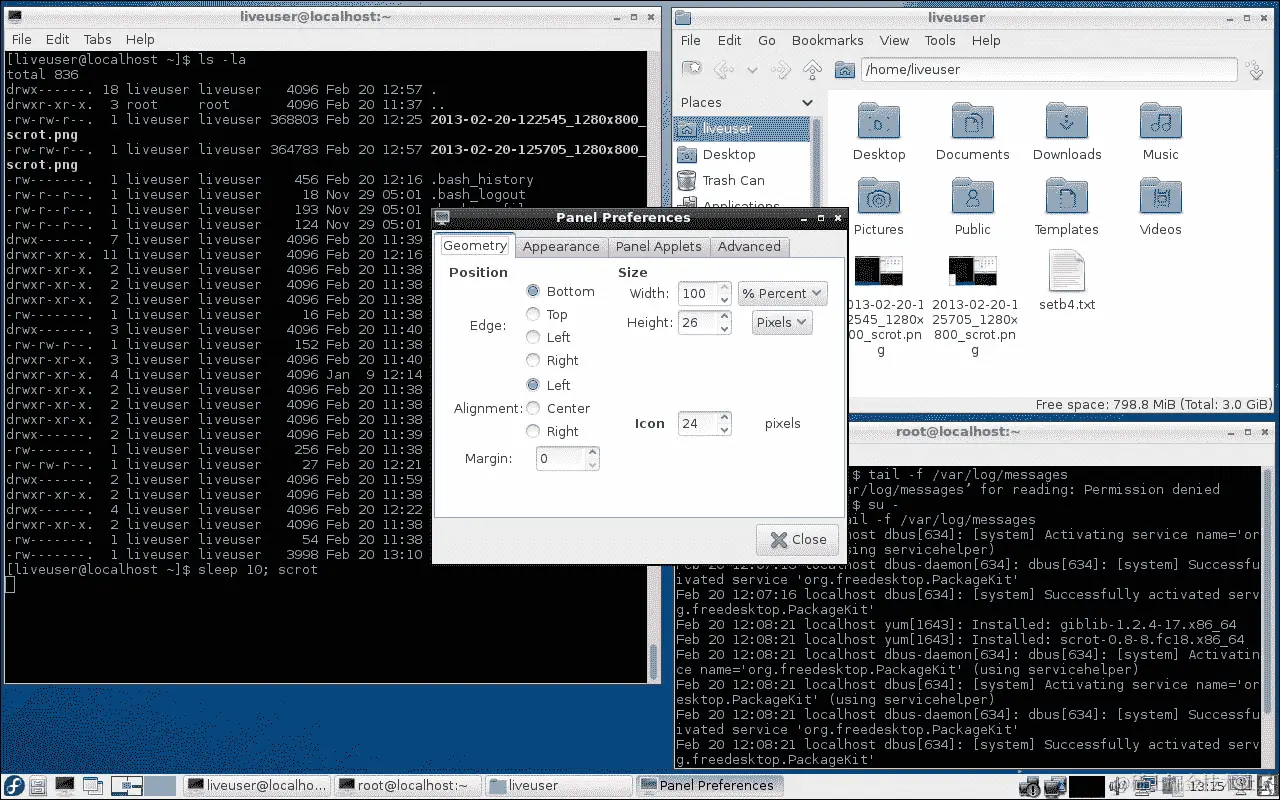This screenshot has height=800, width=1280.
Task: Open the Fedora main menu on the panel
Action: (x=14, y=786)
